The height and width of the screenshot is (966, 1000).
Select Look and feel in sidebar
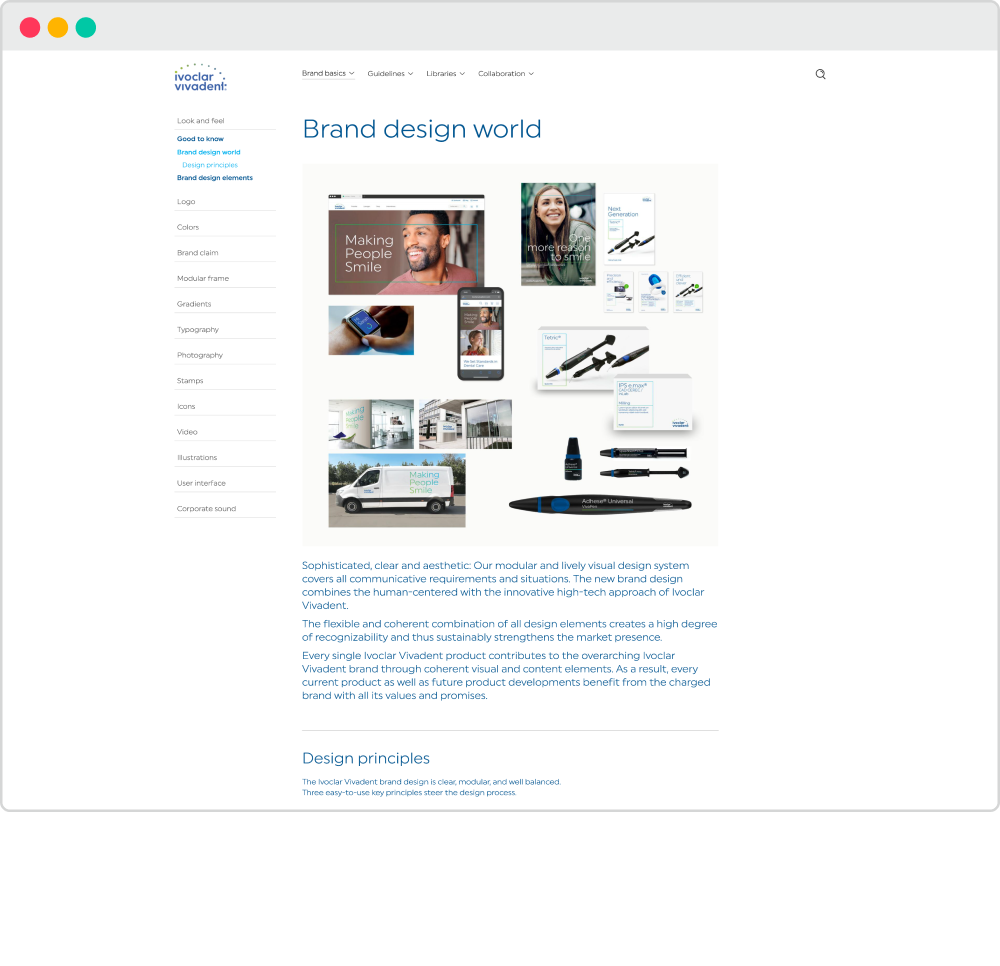[x=201, y=121]
